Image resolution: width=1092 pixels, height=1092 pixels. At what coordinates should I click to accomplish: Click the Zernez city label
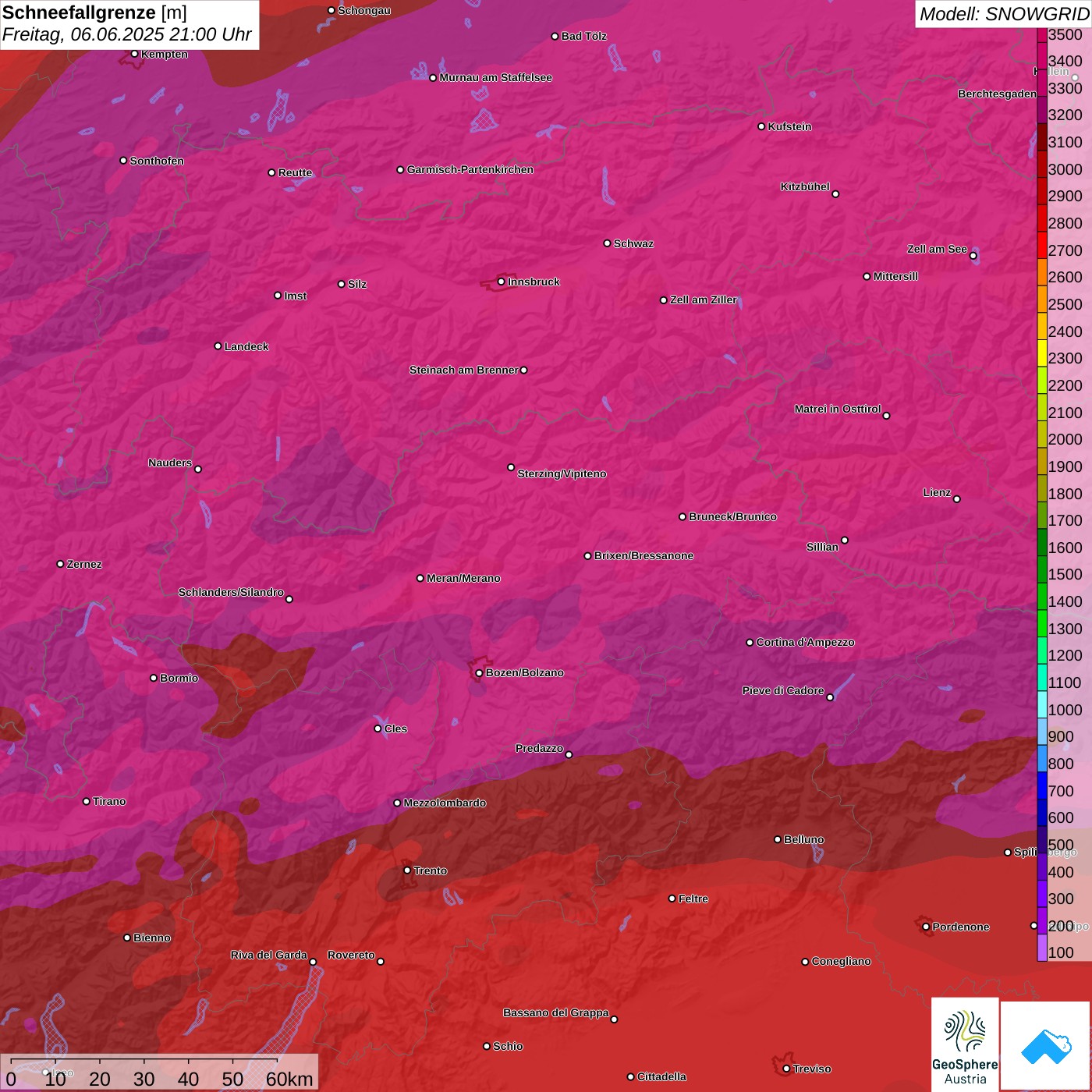coord(84,564)
